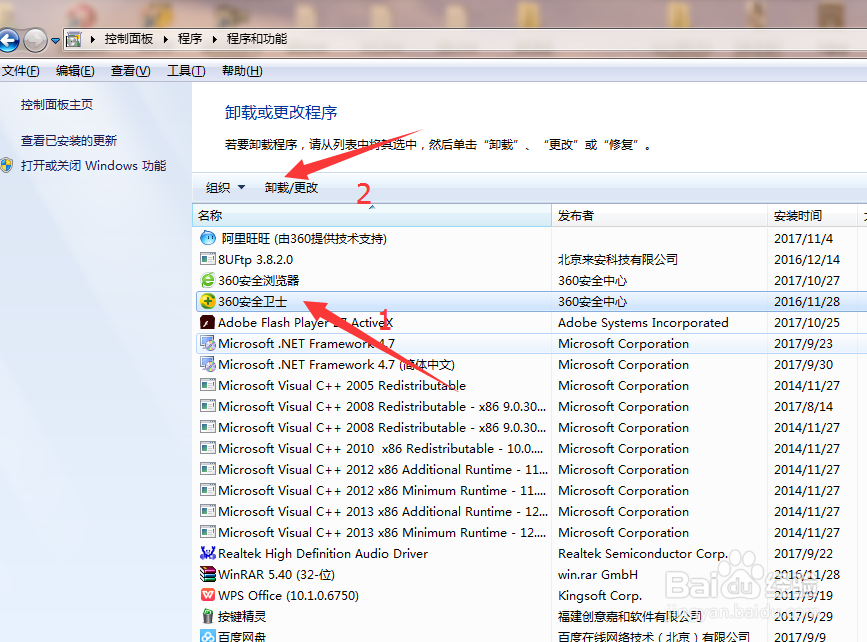Click publisher Kingsoft Corp.

tap(600, 596)
